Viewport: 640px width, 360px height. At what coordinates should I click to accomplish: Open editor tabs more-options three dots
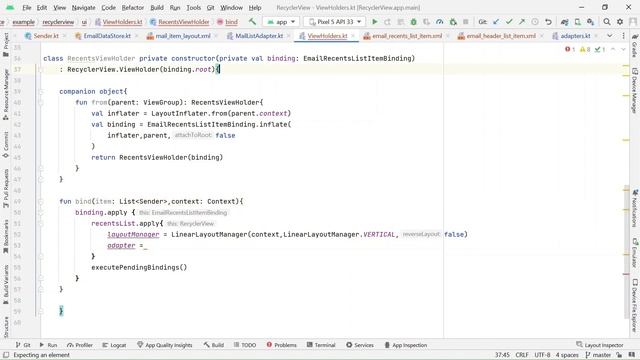pyautogui.click(x=623, y=36)
